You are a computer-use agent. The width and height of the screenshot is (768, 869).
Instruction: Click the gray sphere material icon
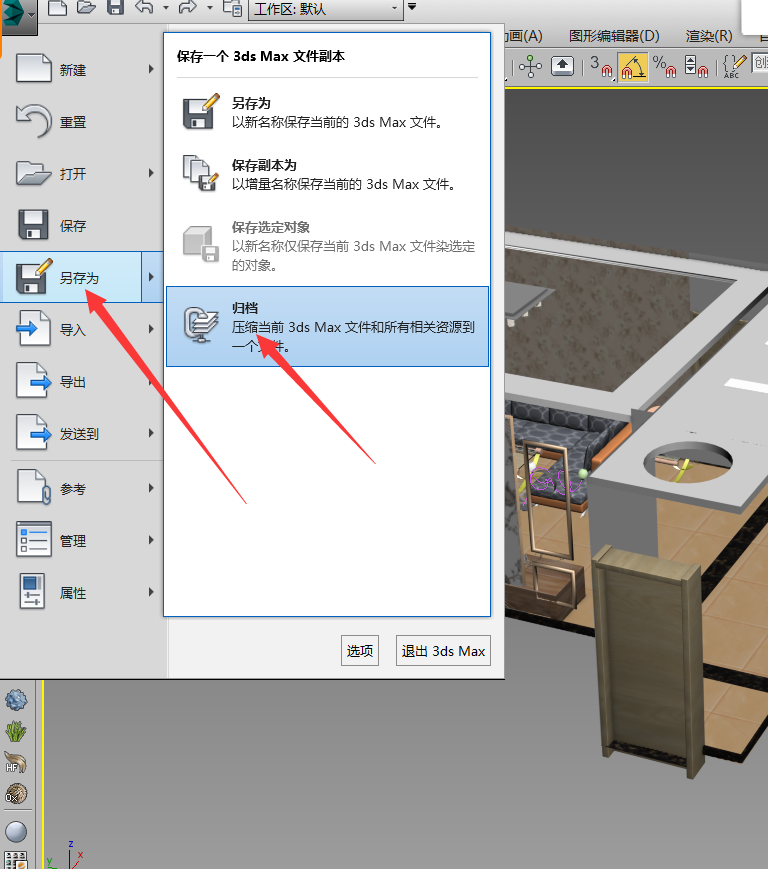pos(15,831)
